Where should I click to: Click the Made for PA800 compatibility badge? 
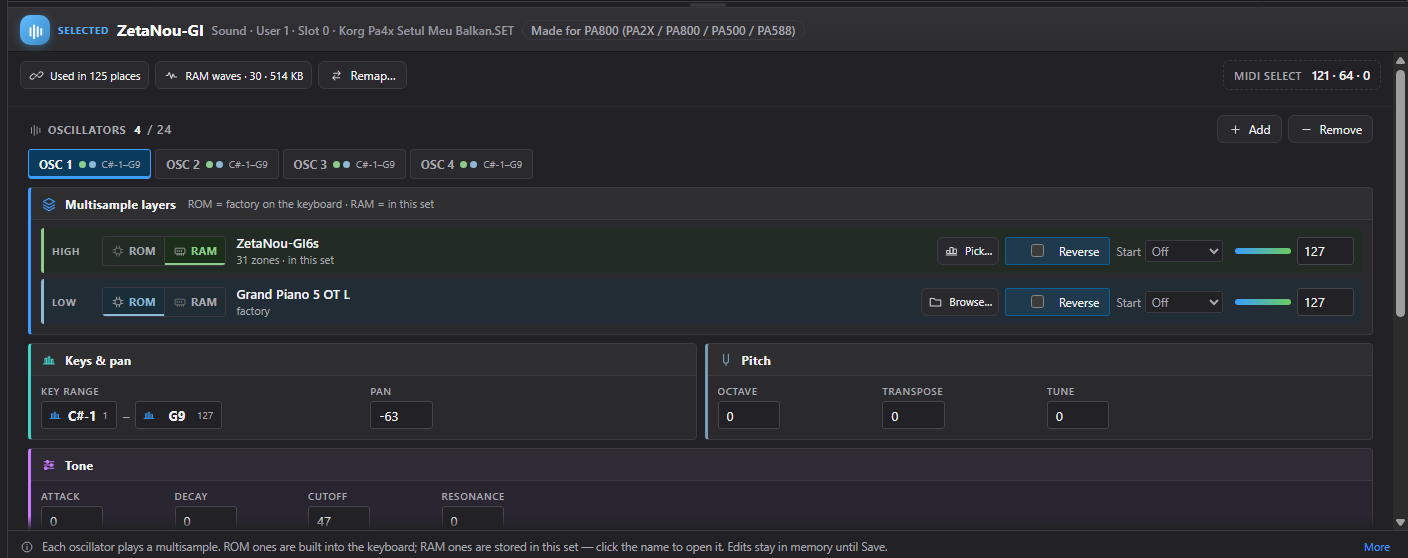pyautogui.click(x=663, y=31)
